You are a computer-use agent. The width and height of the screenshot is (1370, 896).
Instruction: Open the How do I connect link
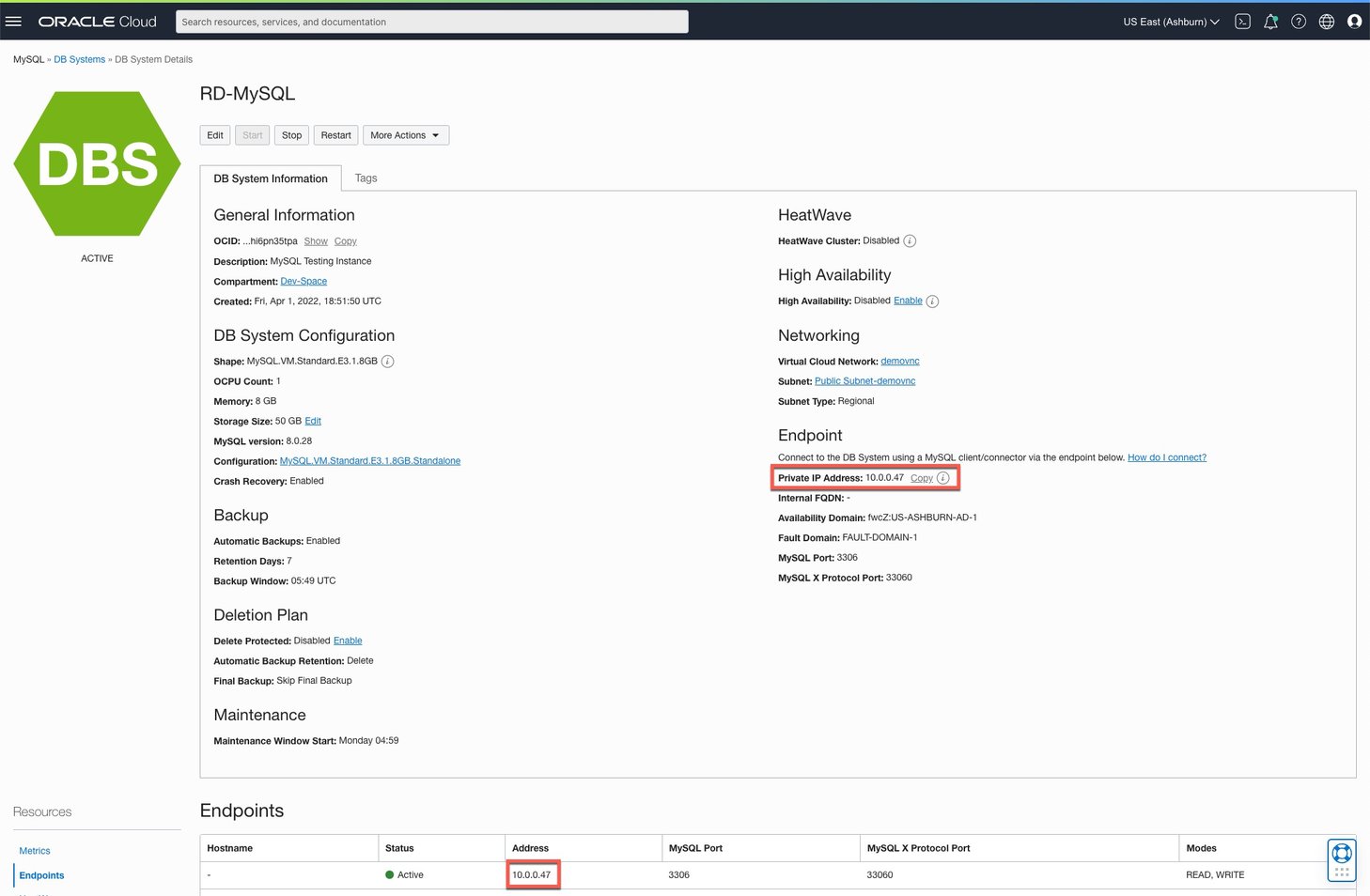[1166, 457]
